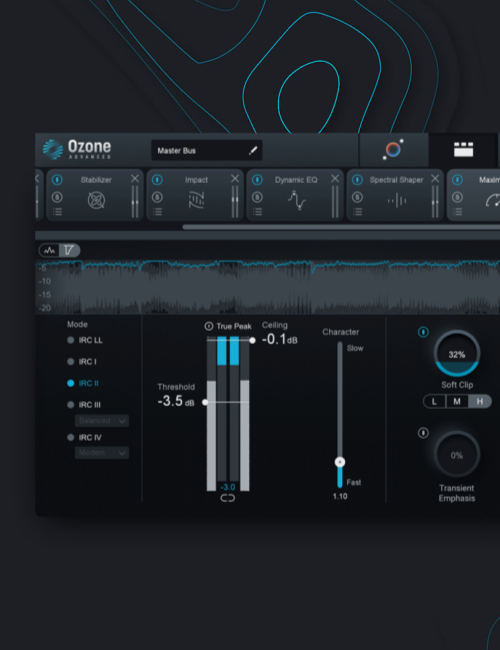Select the Dynamic EQ curve icon
500x650 pixels.
pos(296,200)
